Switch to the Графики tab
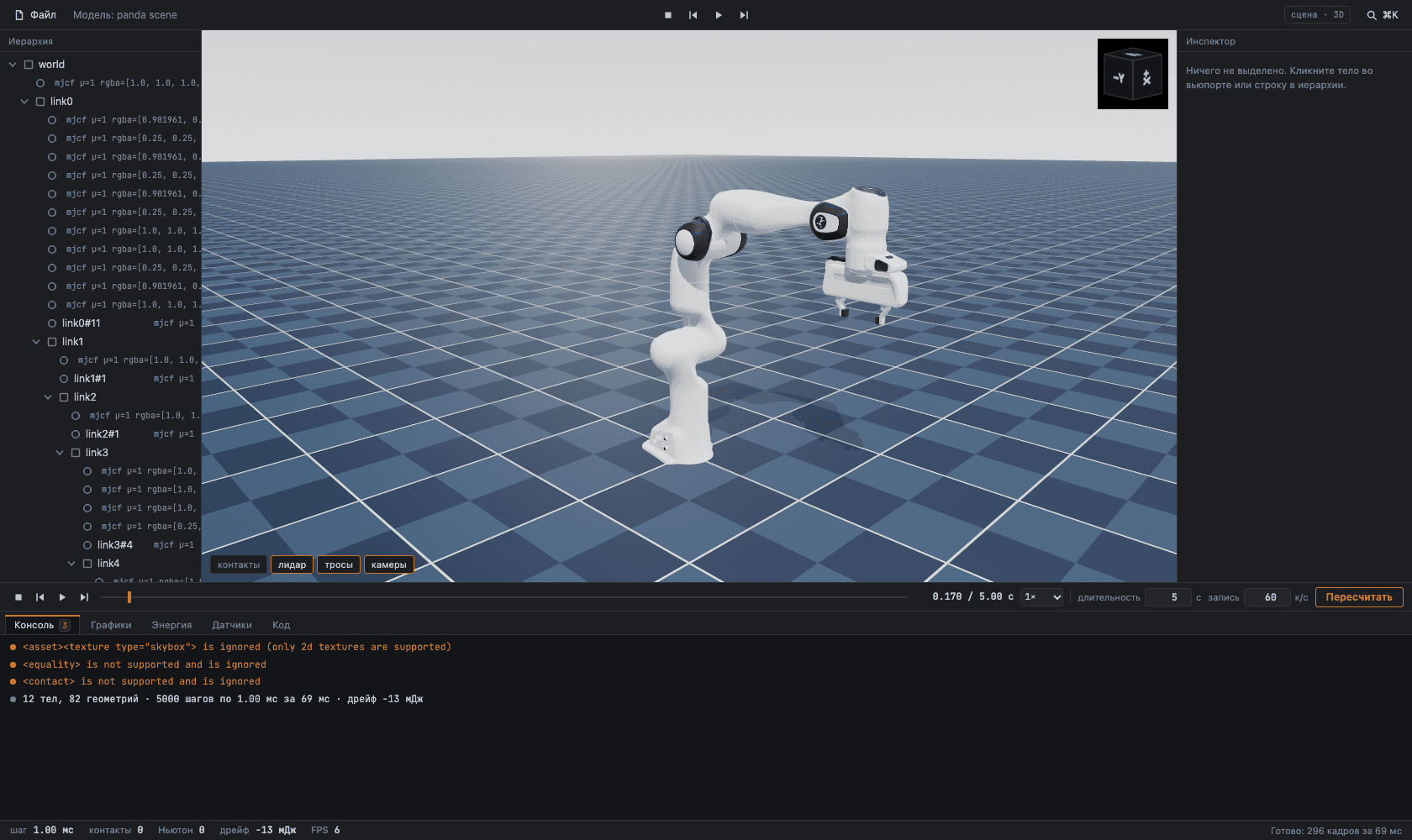Screen dimensions: 1412x840 click(x=111, y=625)
